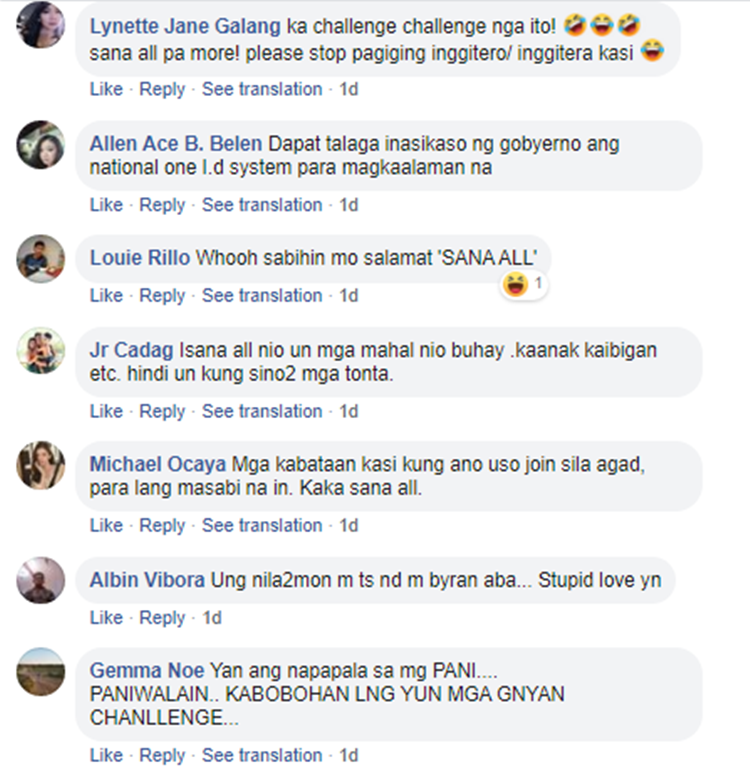Click timestamp on Albin Vibora's comment
The width and height of the screenshot is (750, 777).
click(x=212, y=618)
